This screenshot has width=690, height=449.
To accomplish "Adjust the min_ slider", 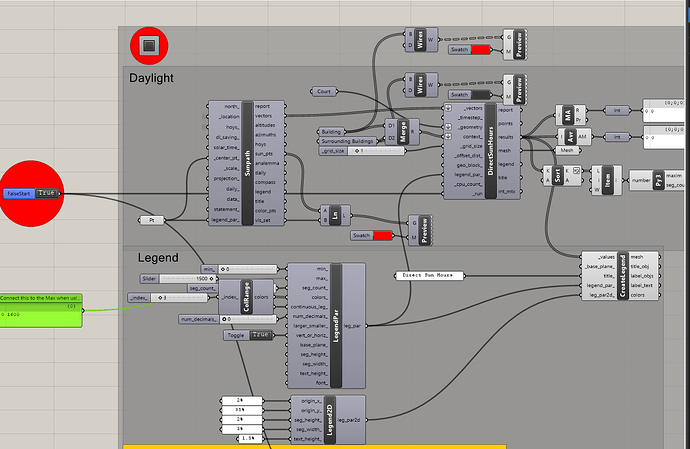I will (x=247, y=269).
